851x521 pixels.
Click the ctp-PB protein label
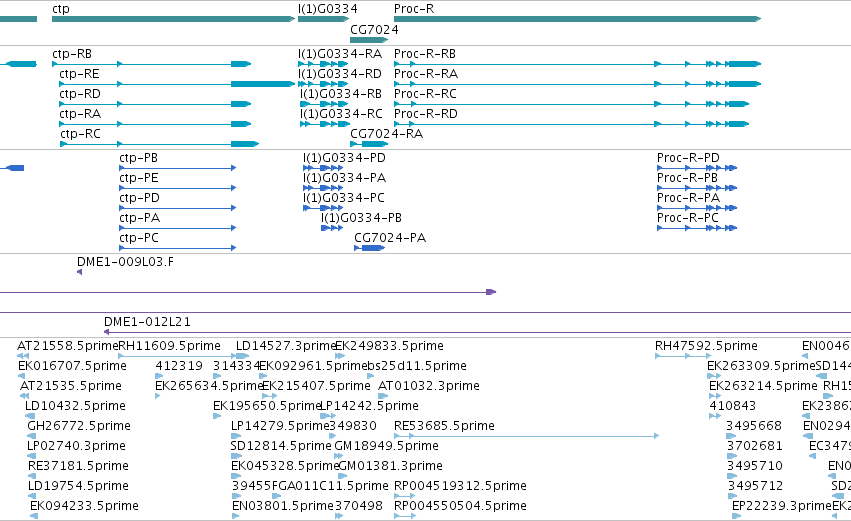click(138, 158)
